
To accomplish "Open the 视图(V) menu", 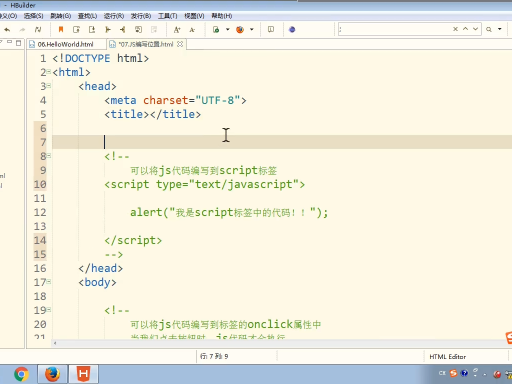I will pyautogui.click(x=194, y=16).
